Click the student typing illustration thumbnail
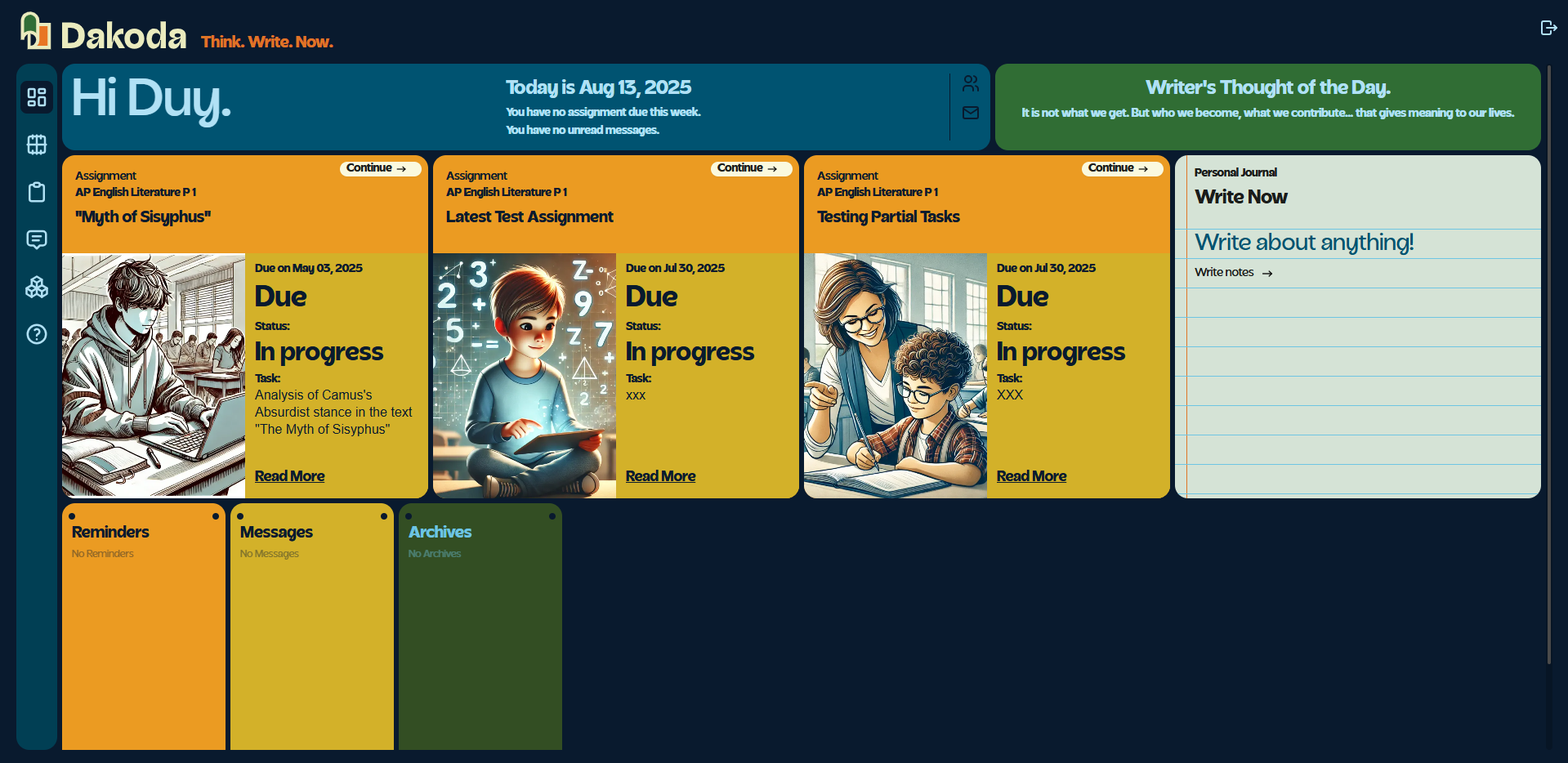The width and height of the screenshot is (1568, 763). (x=154, y=375)
